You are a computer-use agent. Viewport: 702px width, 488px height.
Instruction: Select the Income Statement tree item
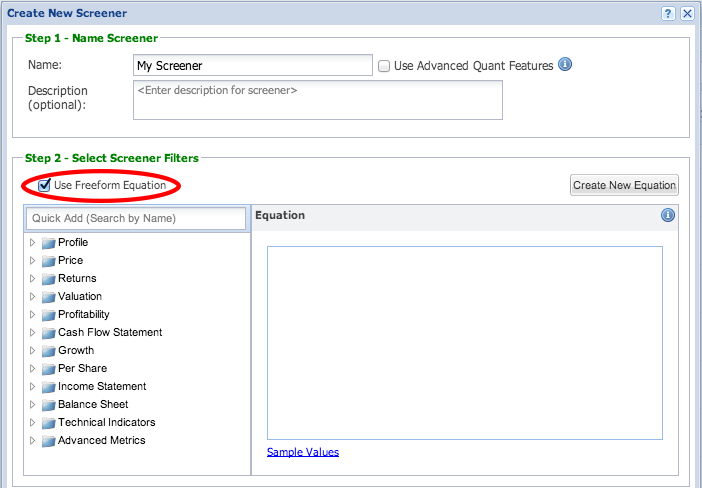click(x=102, y=386)
